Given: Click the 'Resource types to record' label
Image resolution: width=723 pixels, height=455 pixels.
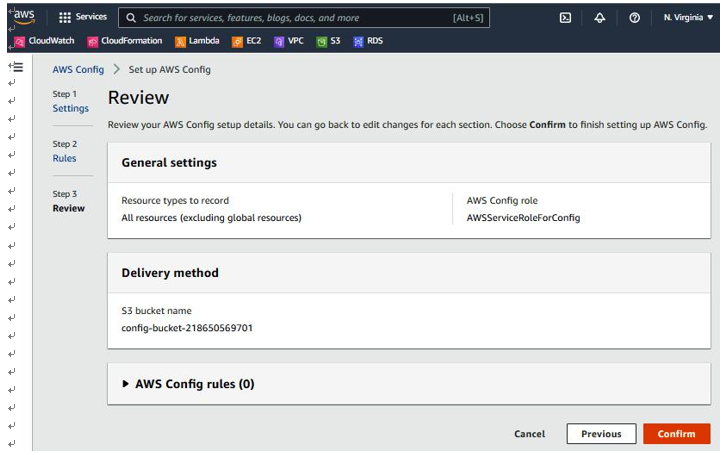Looking at the screenshot, I should click(175, 201).
